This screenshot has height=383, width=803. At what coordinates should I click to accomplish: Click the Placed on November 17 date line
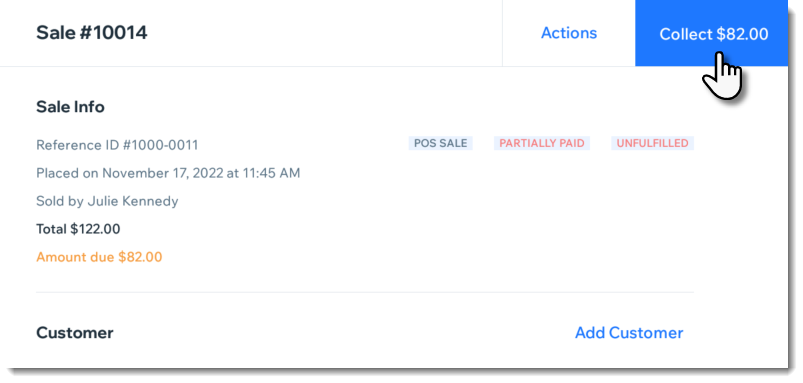168,173
